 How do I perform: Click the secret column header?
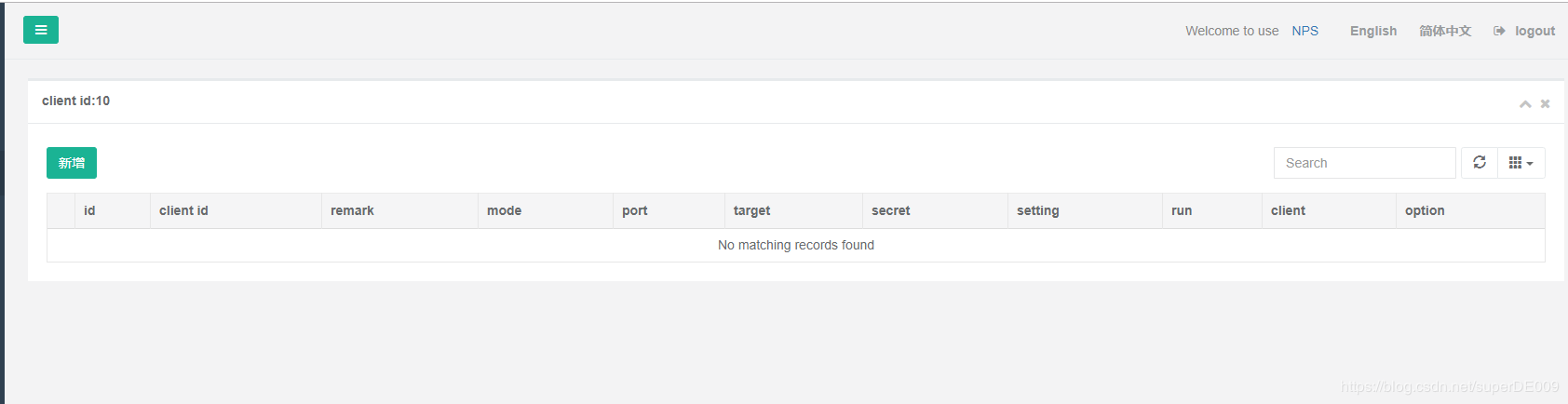tap(891, 210)
